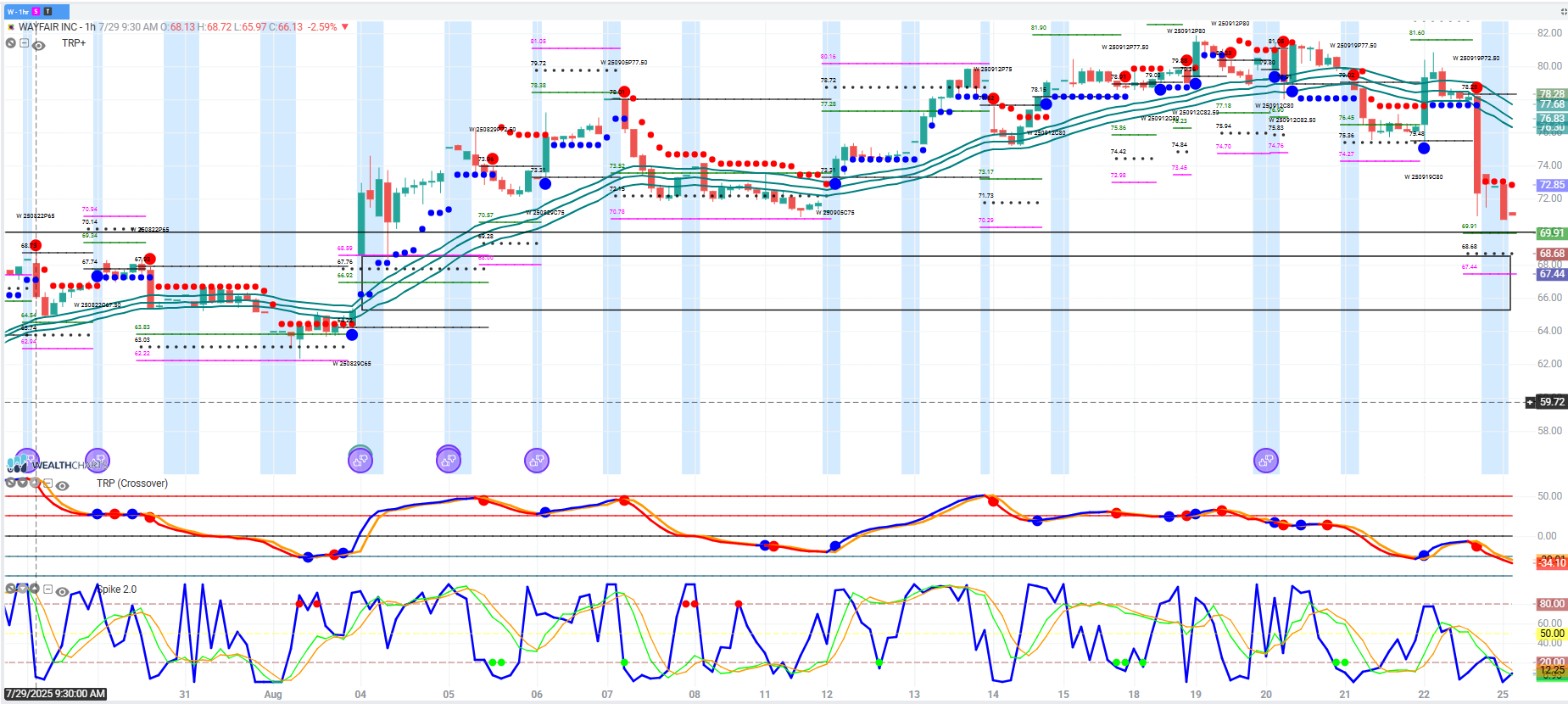1568x704 pixels.
Task: Click the TRP+ indicator name label
Action: [74, 43]
